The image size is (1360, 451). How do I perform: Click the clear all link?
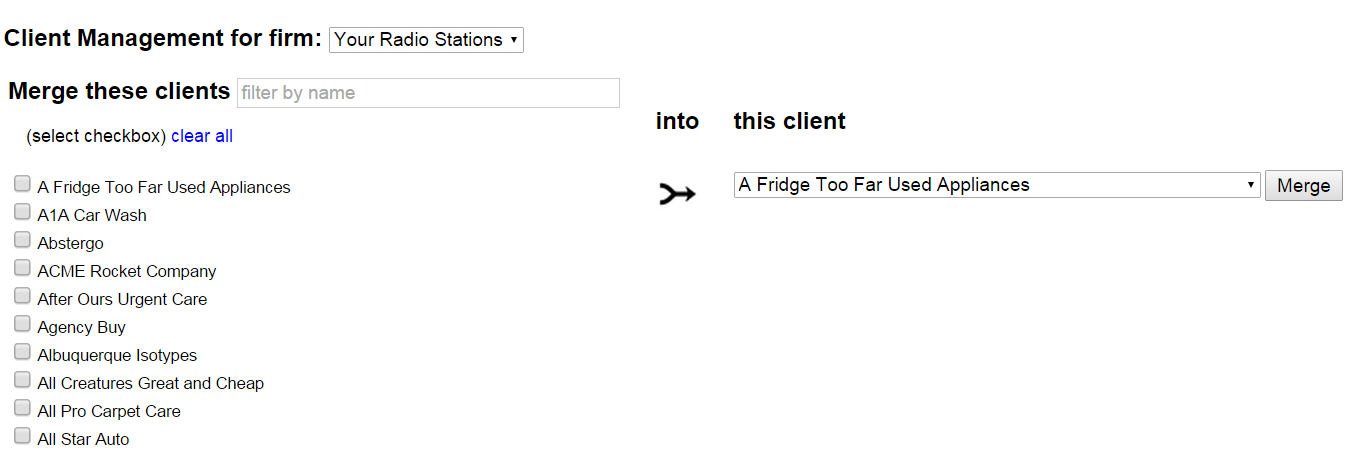point(202,136)
